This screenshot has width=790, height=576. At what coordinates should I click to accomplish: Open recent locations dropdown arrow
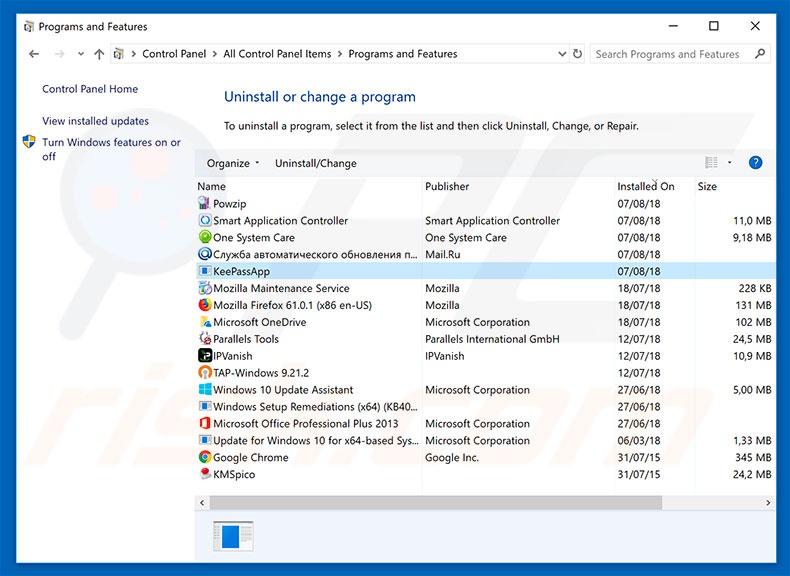click(81, 53)
